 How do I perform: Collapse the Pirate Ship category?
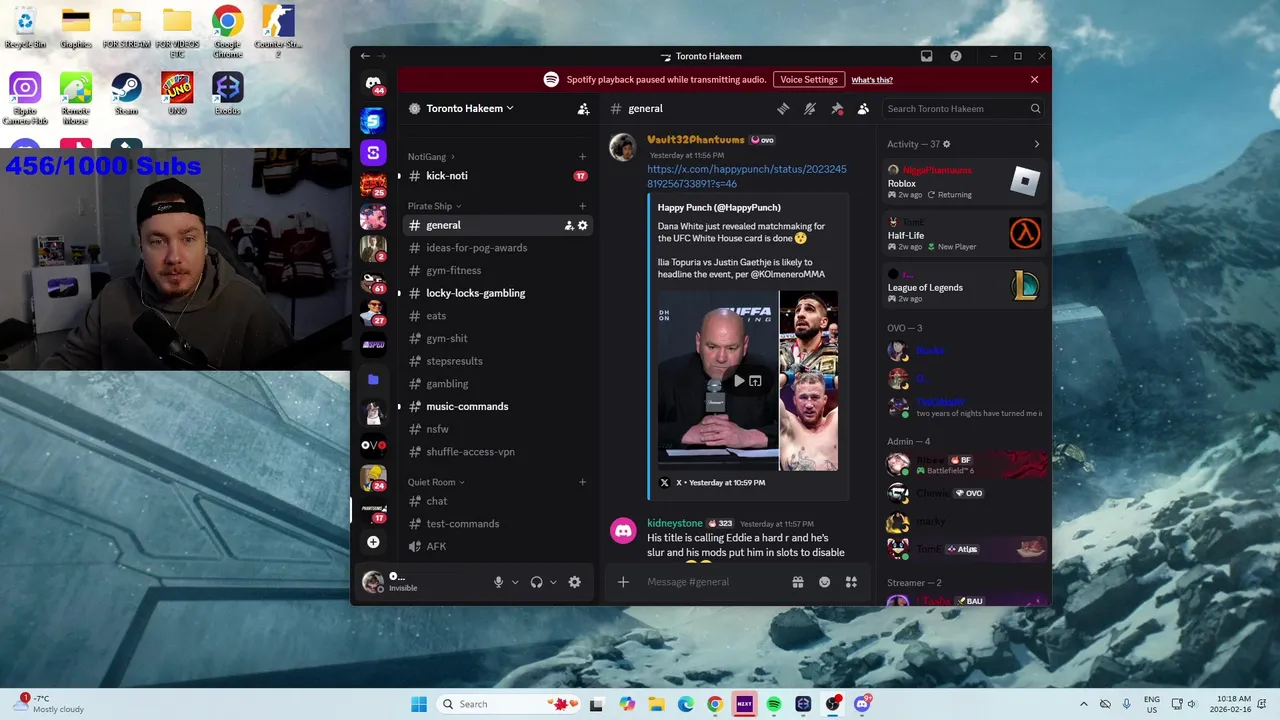click(x=433, y=206)
